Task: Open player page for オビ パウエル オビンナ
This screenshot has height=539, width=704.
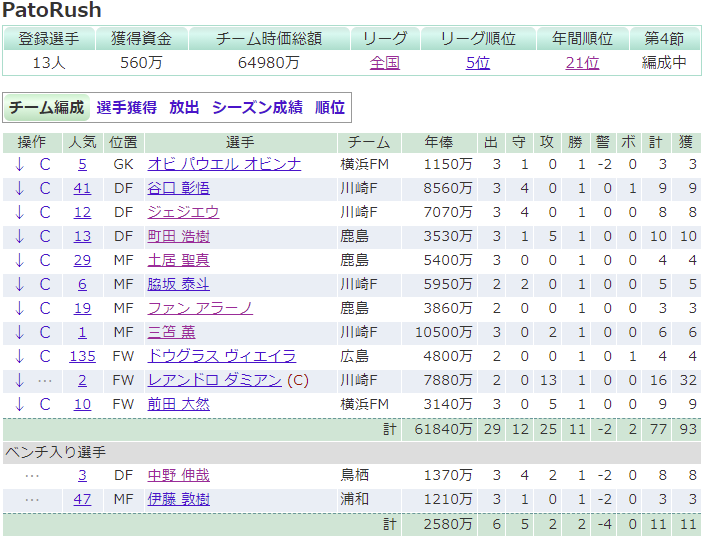Action: coord(224,164)
